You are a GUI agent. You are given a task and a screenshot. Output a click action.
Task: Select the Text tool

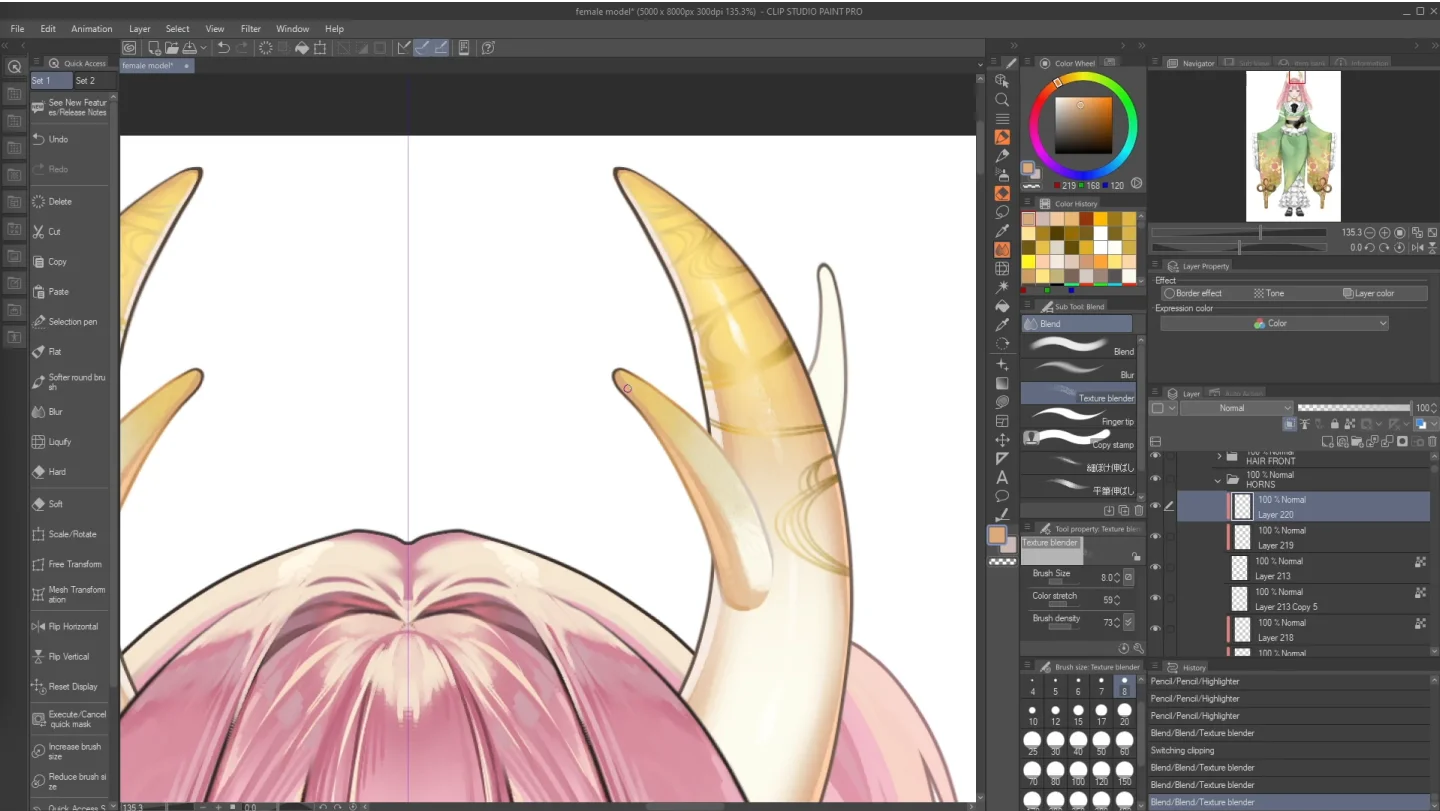1002,477
